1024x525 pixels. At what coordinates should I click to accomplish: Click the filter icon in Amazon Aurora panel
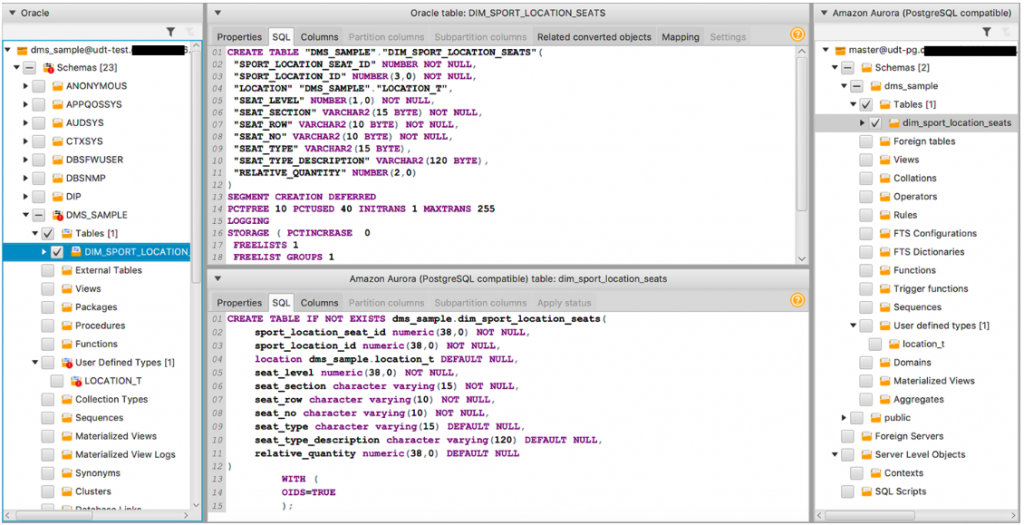987,31
